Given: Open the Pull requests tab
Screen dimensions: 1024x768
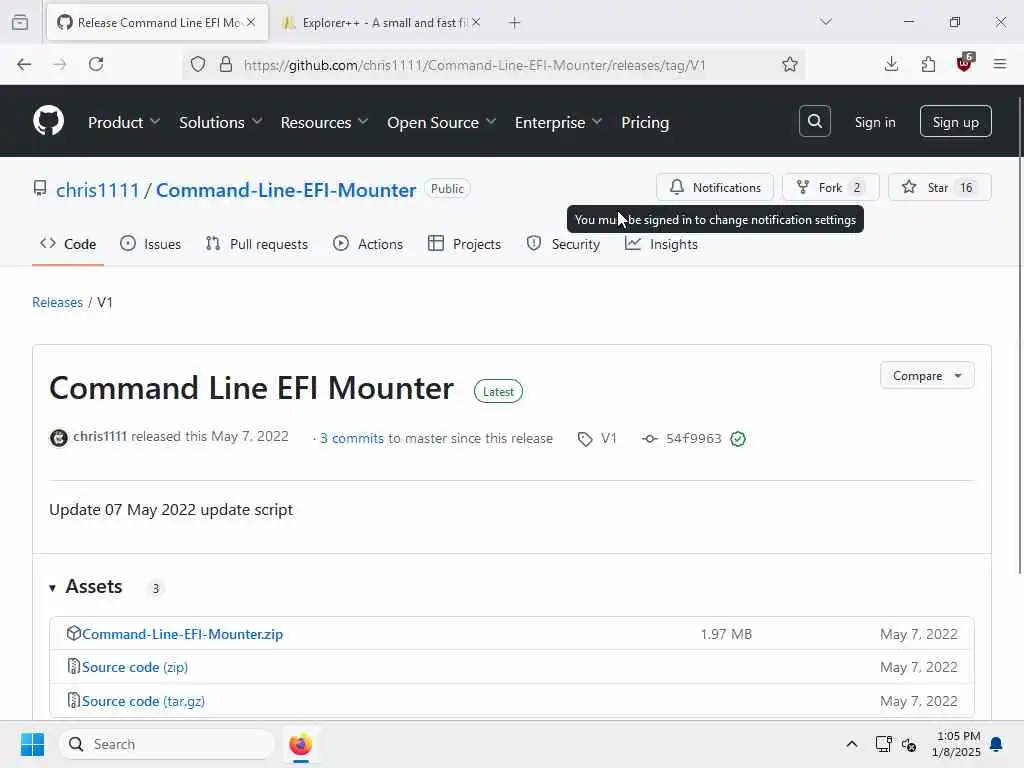Looking at the screenshot, I should click(257, 244).
